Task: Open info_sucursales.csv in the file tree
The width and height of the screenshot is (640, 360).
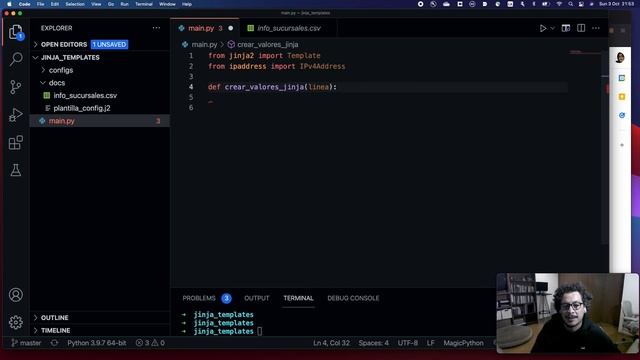Action: coord(100,96)
